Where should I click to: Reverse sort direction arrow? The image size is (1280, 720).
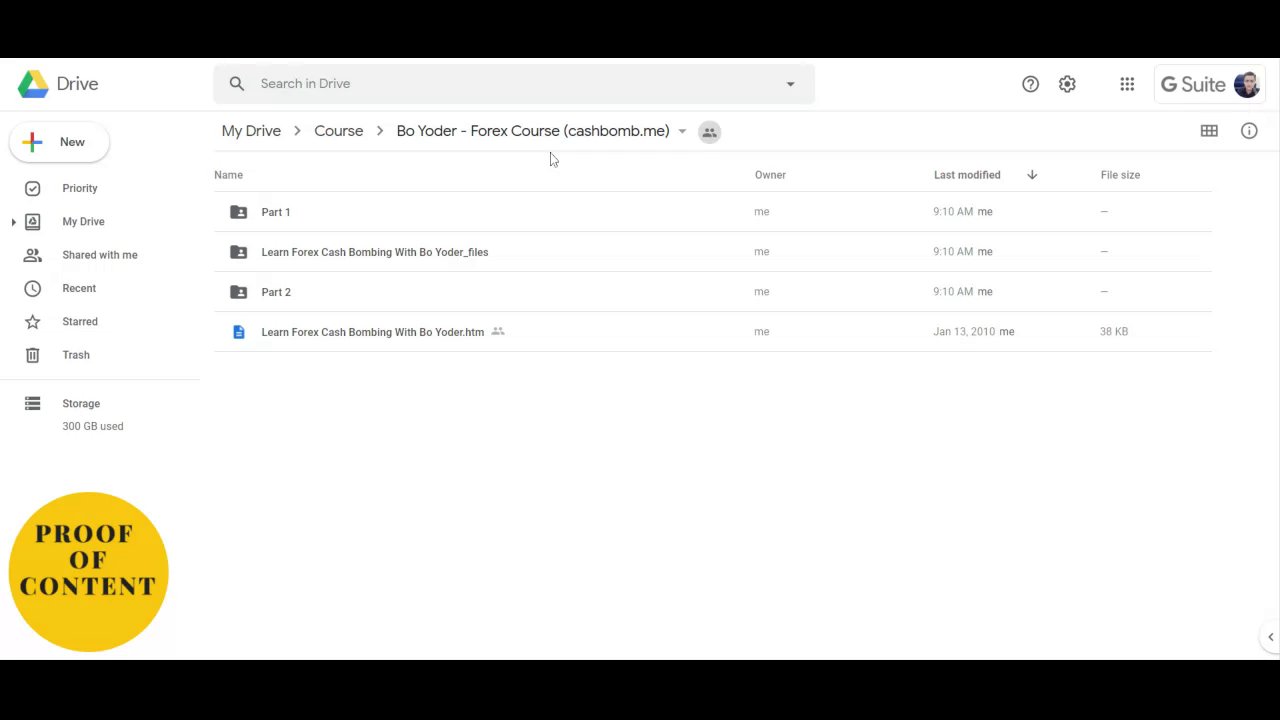1032,175
